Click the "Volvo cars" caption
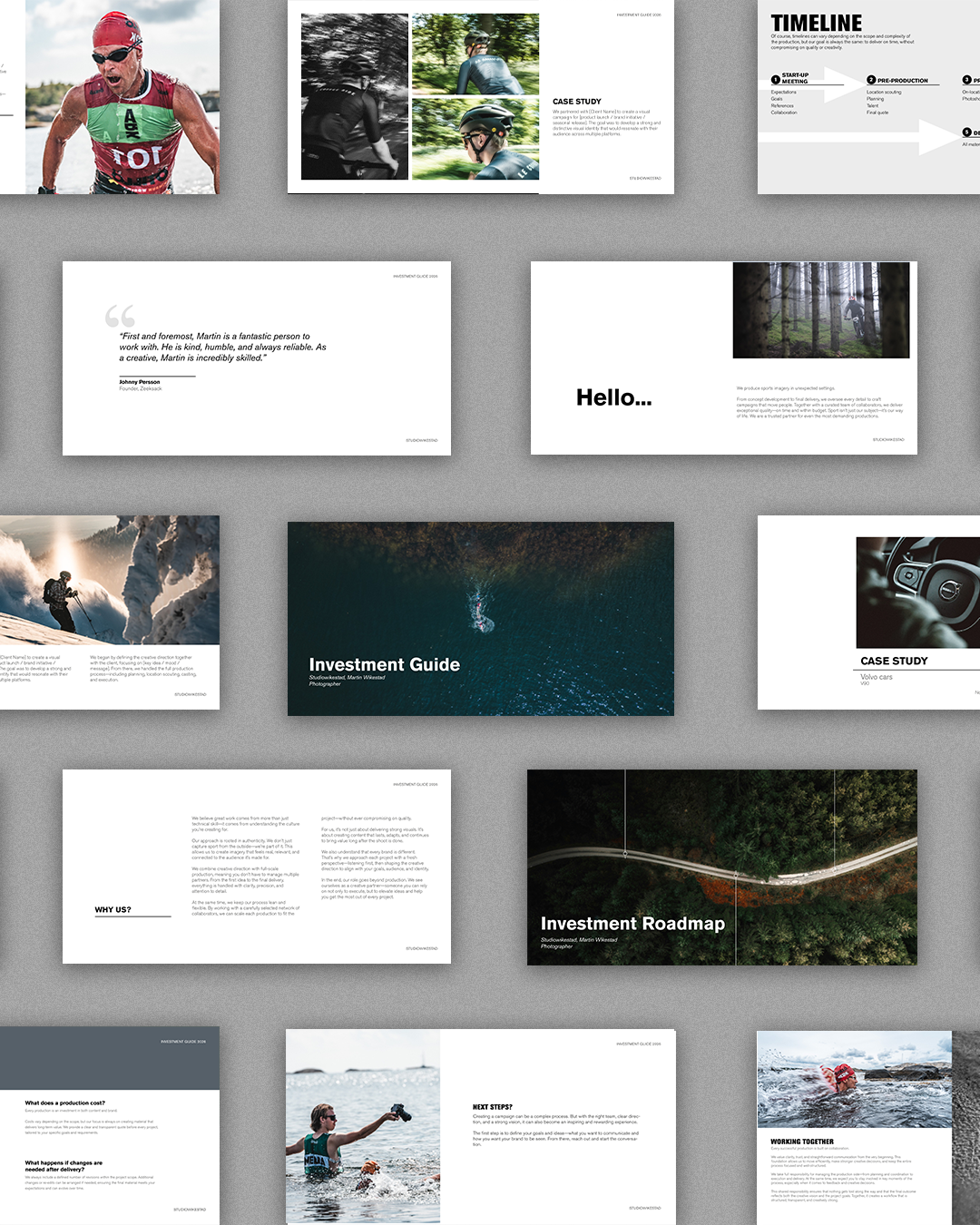Viewport: 980px width, 1225px height. pyautogui.click(x=877, y=677)
